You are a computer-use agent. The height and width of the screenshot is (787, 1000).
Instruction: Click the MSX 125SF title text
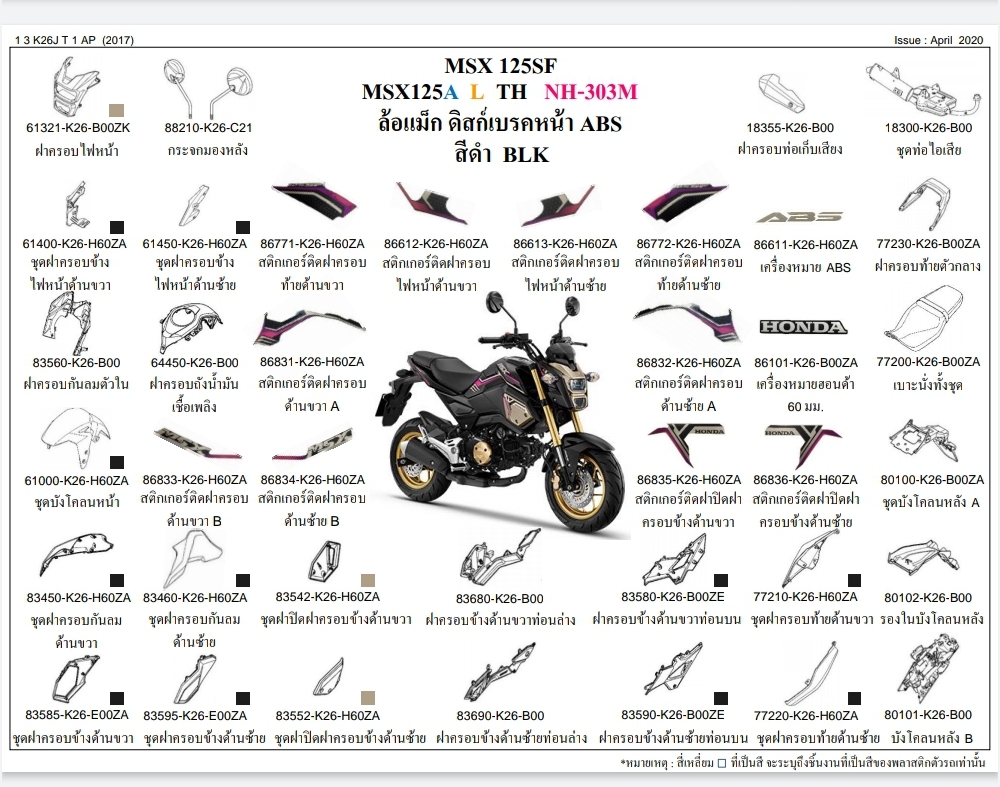pos(501,66)
